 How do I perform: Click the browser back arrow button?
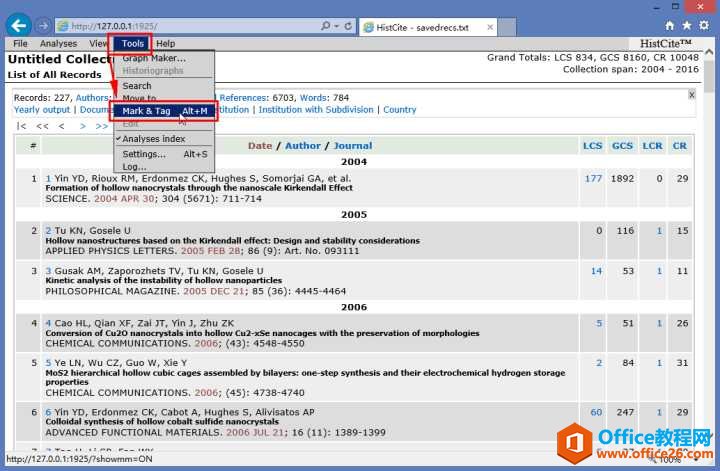tap(18, 25)
